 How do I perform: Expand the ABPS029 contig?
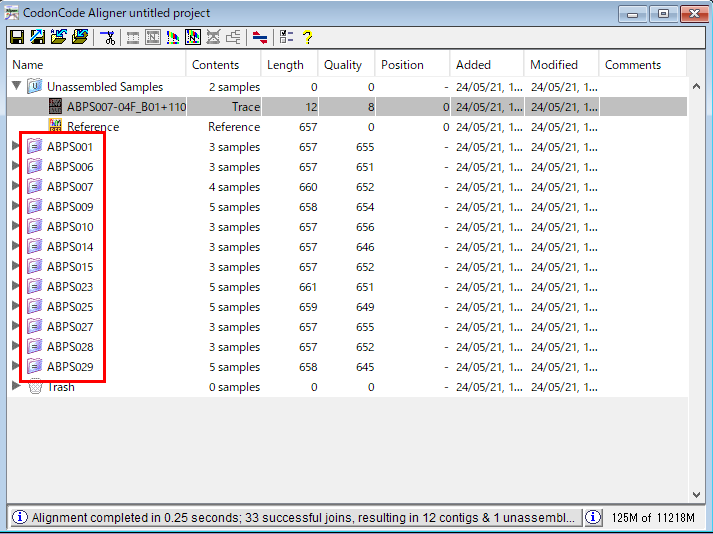(x=16, y=367)
